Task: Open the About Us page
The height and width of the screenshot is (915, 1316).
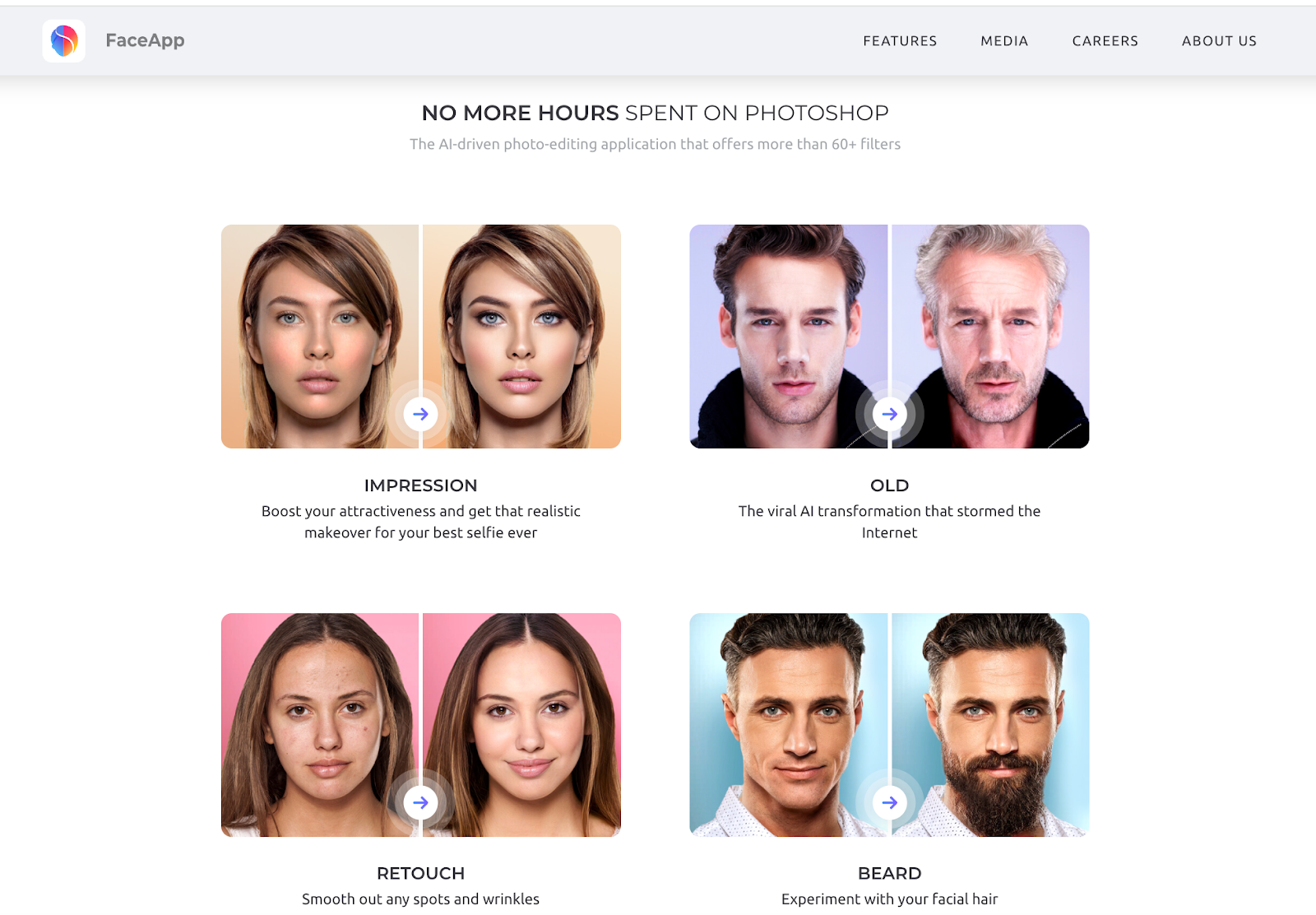Action: pyautogui.click(x=1219, y=41)
